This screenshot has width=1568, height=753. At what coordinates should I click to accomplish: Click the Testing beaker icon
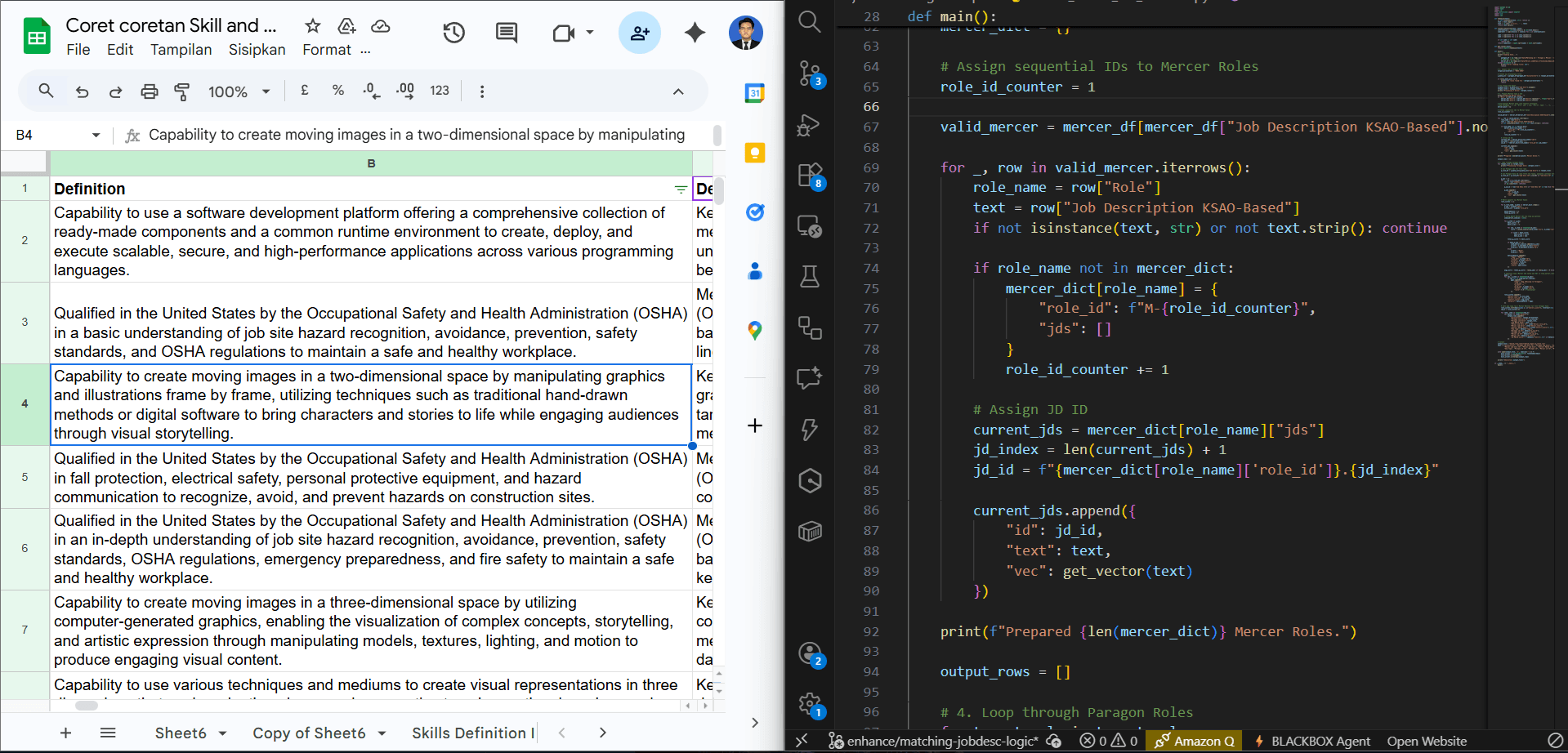(x=810, y=277)
